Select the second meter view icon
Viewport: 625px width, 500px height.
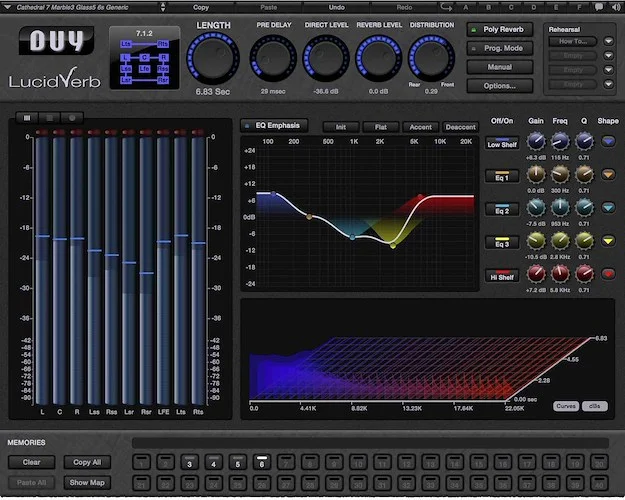[x=50, y=118]
